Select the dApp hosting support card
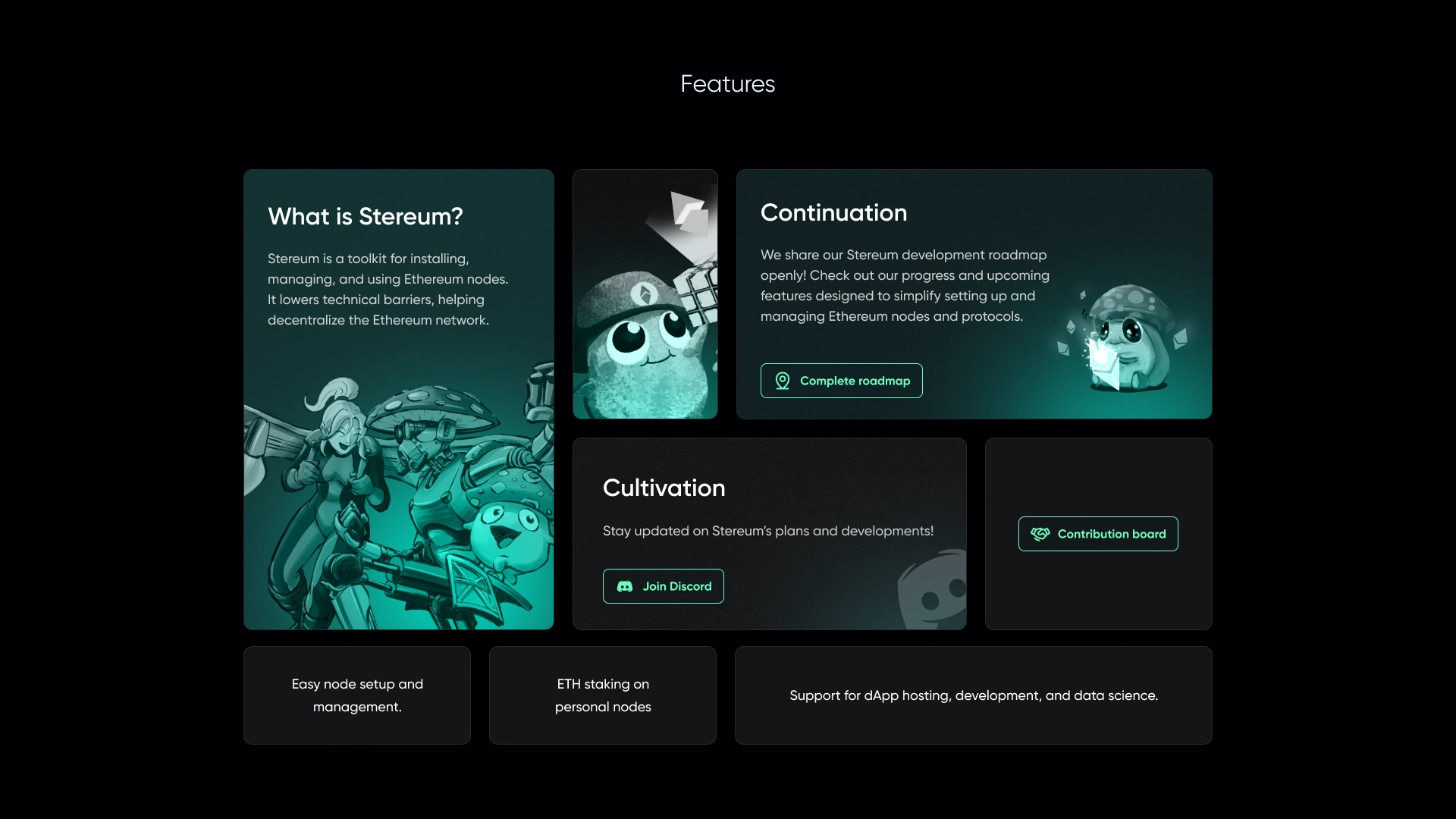Image resolution: width=1456 pixels, height=819 pixels. (x=973, y=695)
